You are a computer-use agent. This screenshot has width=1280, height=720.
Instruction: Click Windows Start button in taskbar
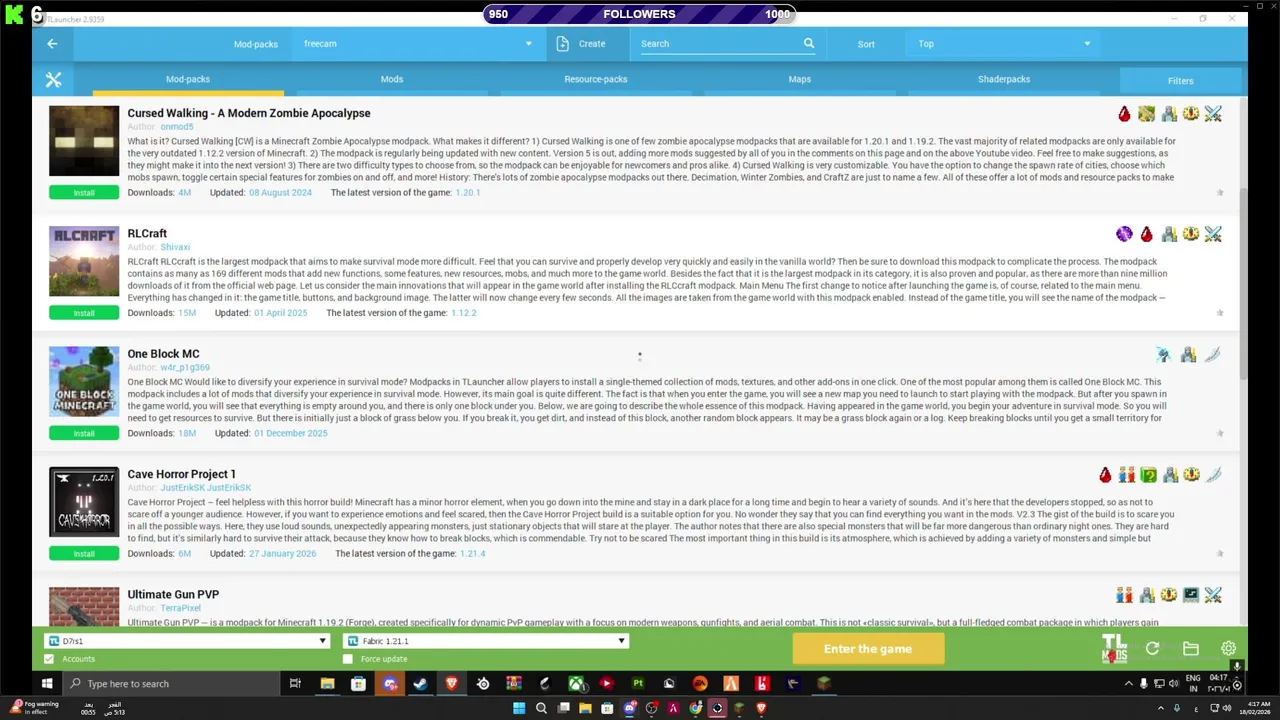tap(47, 684)
